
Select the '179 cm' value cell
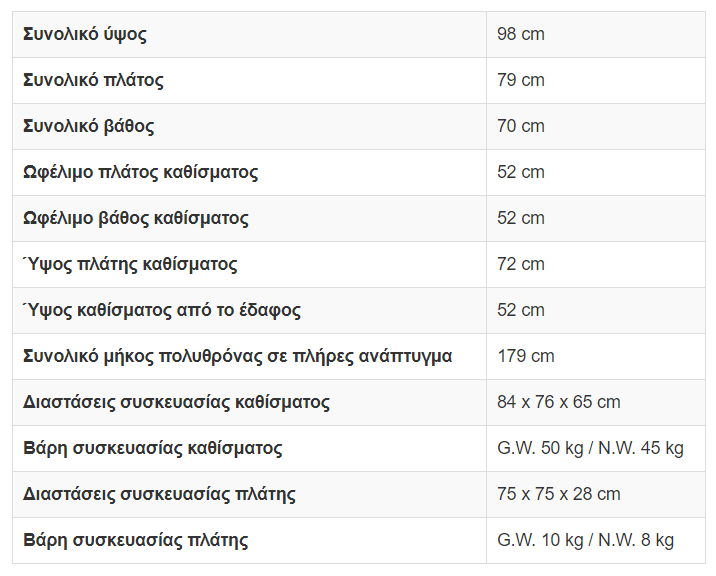pos(526,356)
